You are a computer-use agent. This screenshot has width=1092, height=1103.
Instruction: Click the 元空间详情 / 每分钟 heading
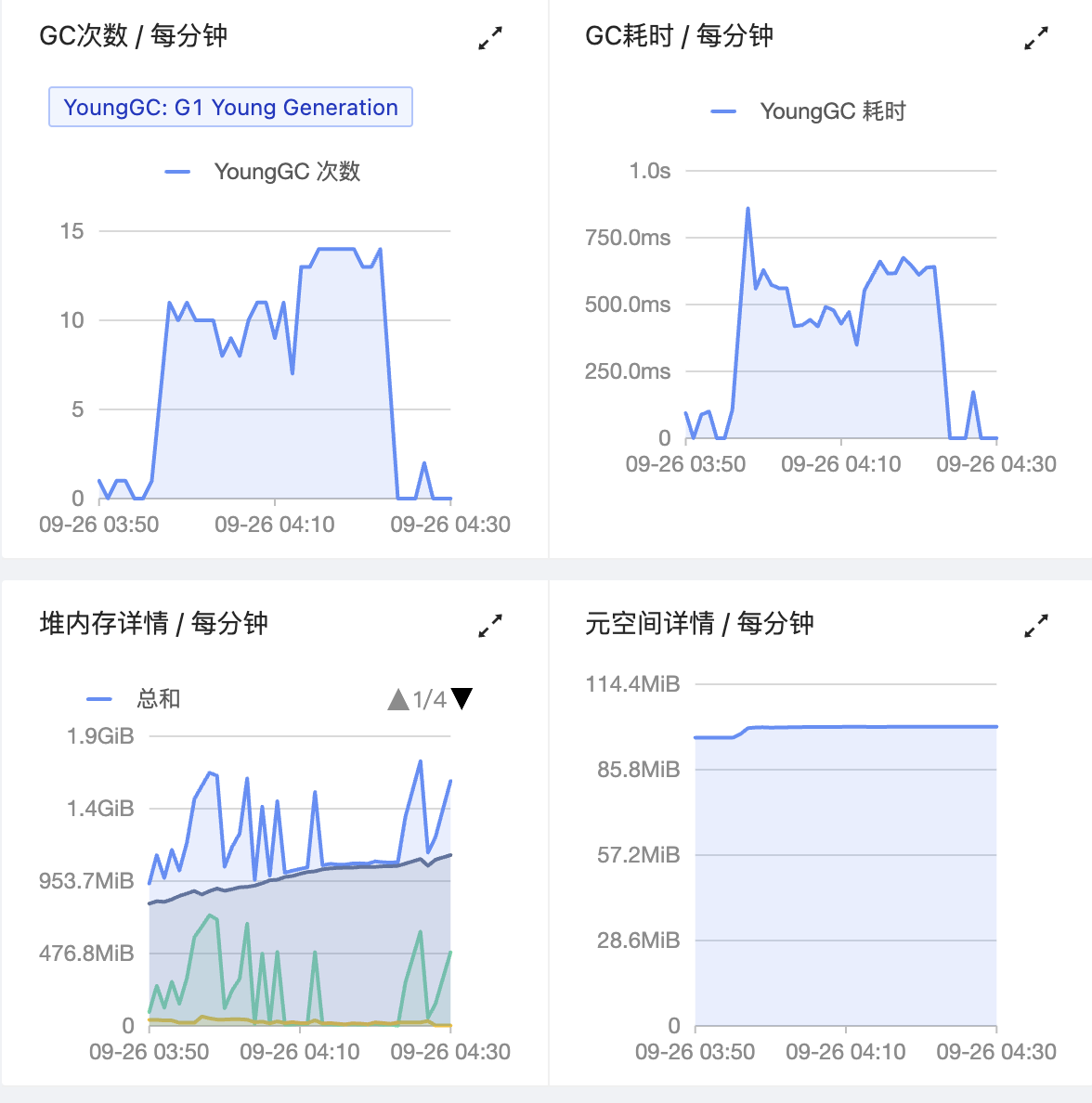point(699,623)
